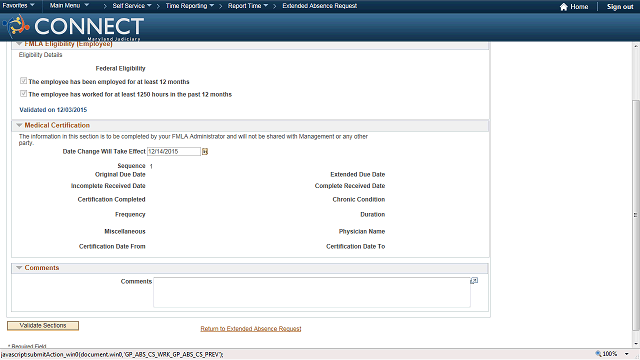Open the comments pop-out editor icon
Image resolution: width=640 pixels, height=360 pixels.
(474, 281)
